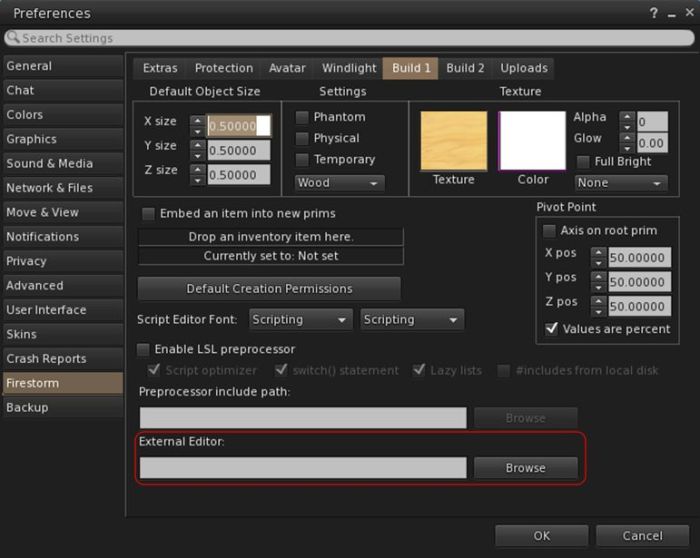The image size is (700, 558).
Task: Enable LSL preprocessor checkbox
Action: [143, 350]
